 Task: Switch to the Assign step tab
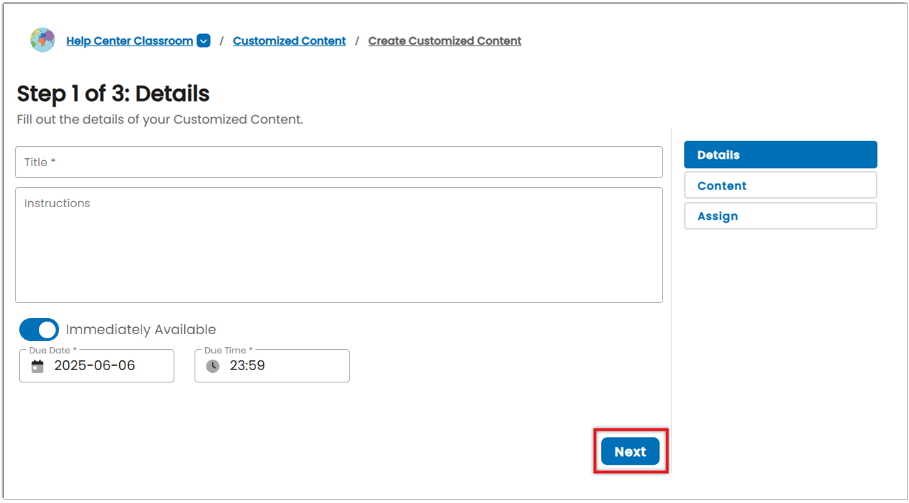tap(780, 216)
